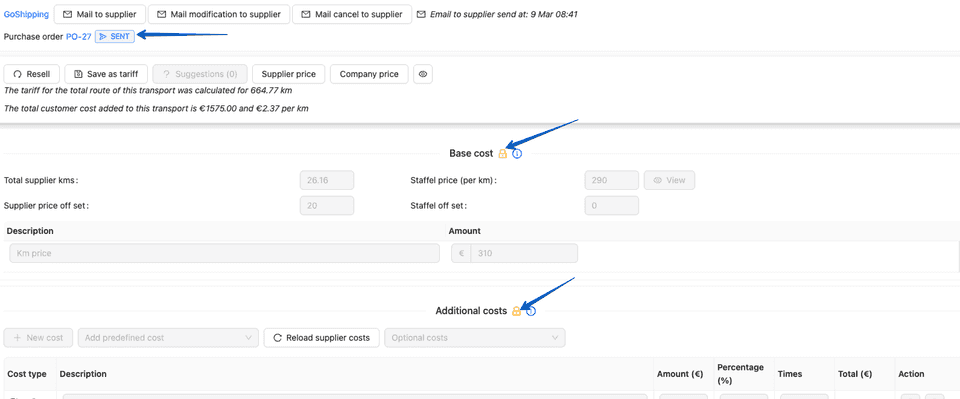The height and width of the screenshot is (399, 960).
Task: Click the Times column header
Action: [x=789, y=374]
